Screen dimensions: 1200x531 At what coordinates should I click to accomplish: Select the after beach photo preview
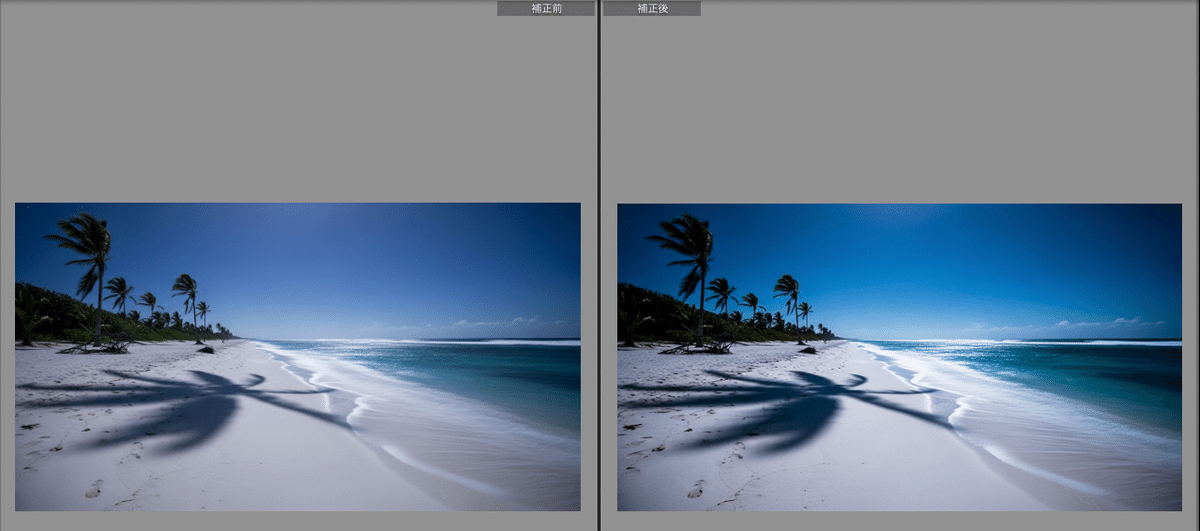coord(899,357)
